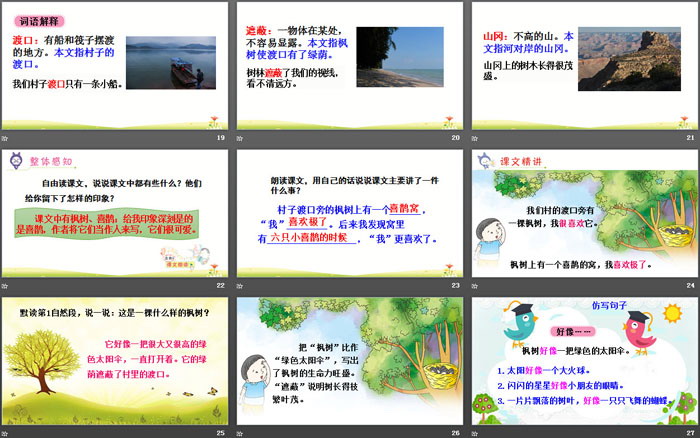Select slide 21 thumbnail about 山冈
Viewport: 700px width, 438px height.
[585, 66]
